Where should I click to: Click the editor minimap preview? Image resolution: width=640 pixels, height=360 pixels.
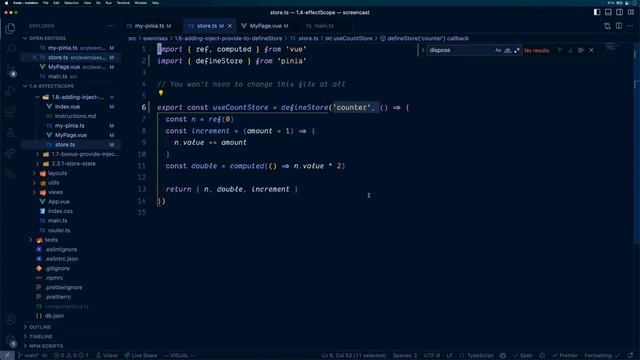click(612, 47)
